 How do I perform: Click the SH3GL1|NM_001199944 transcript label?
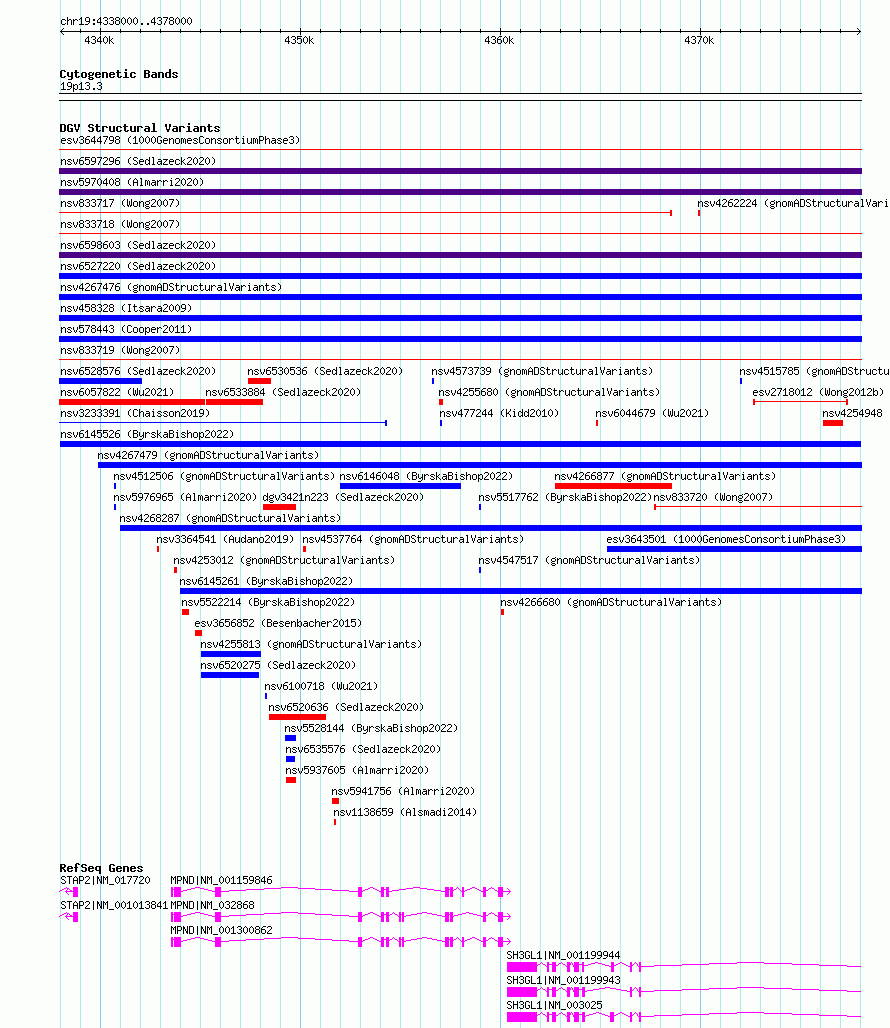tap(563, 955)
